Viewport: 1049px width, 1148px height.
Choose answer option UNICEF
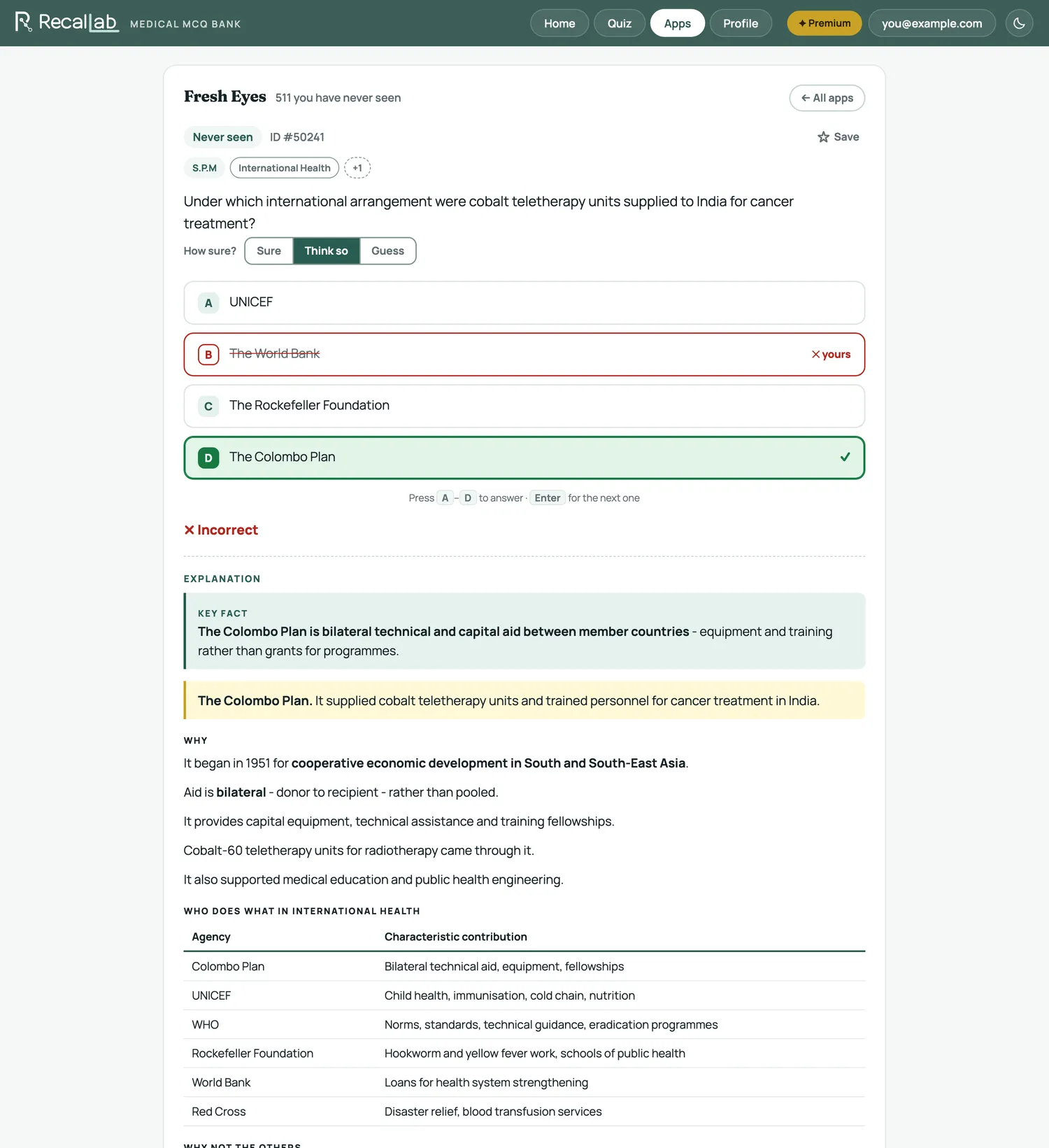[x=524, y=303]
